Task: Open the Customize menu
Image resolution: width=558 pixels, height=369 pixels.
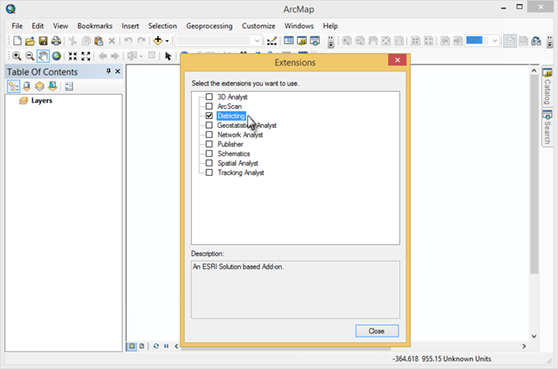Action: (x=258, y=26)
